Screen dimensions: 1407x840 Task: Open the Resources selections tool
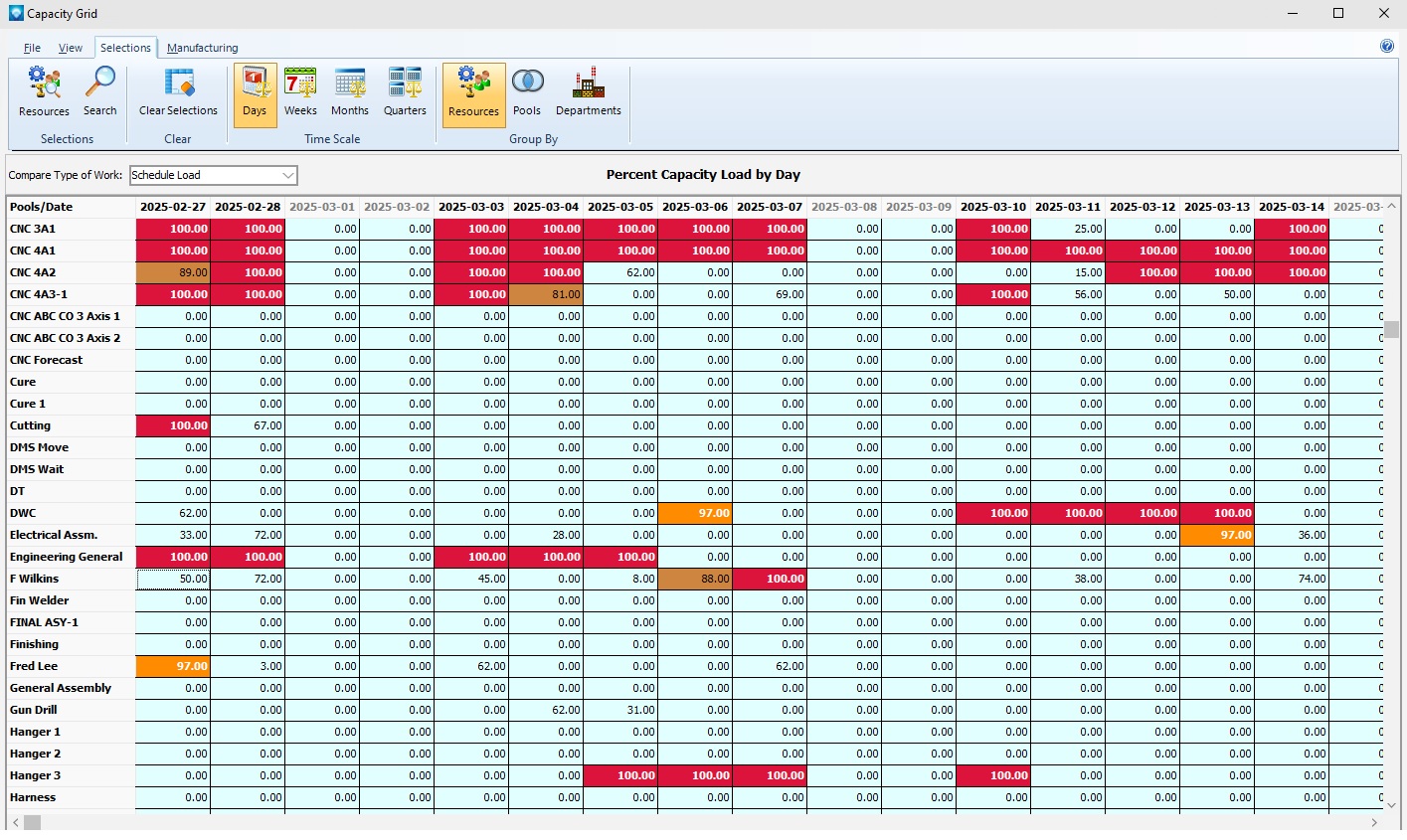coord(44,92)
